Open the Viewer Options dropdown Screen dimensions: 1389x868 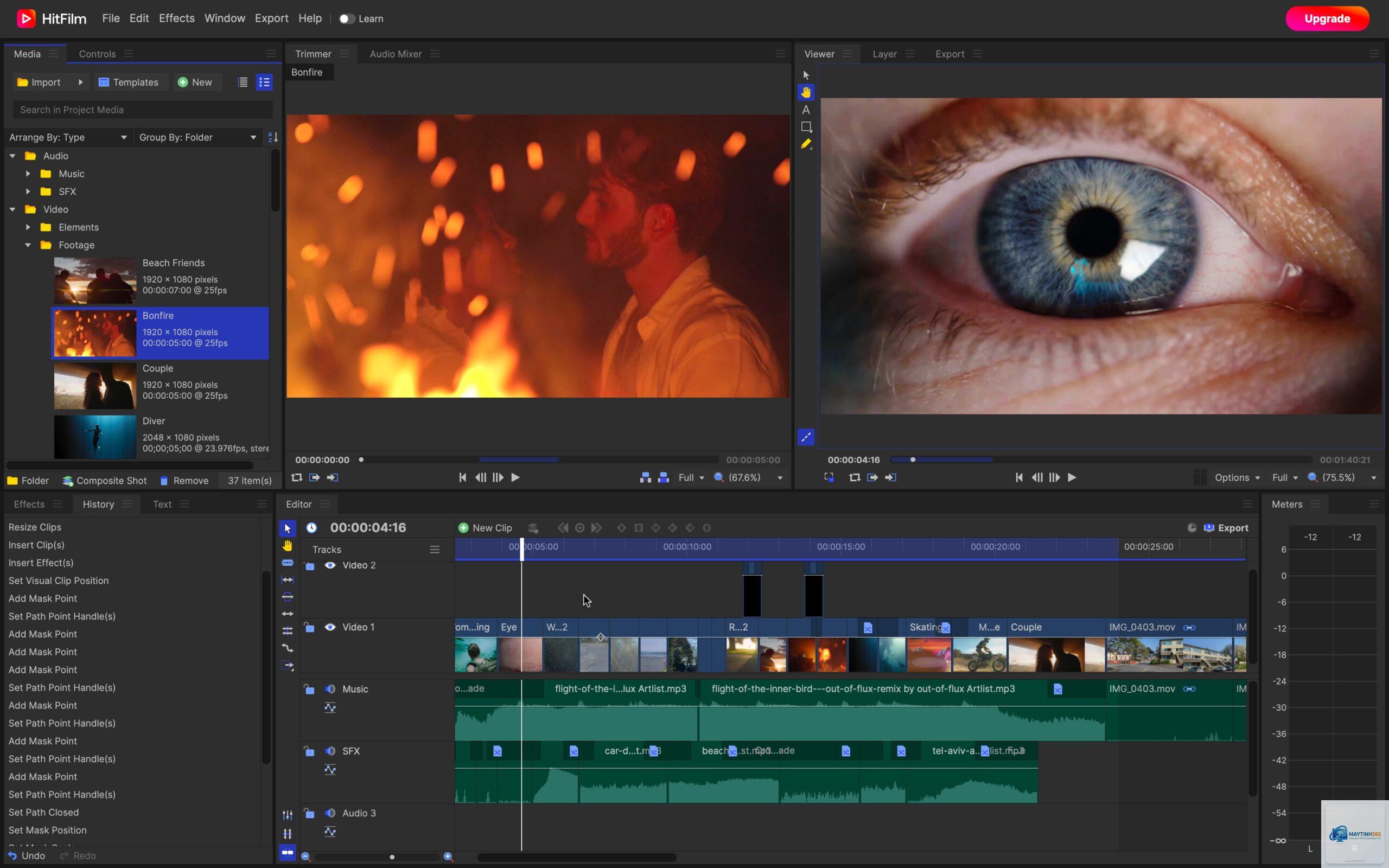pyautogui.click(x=1237, y=477)
